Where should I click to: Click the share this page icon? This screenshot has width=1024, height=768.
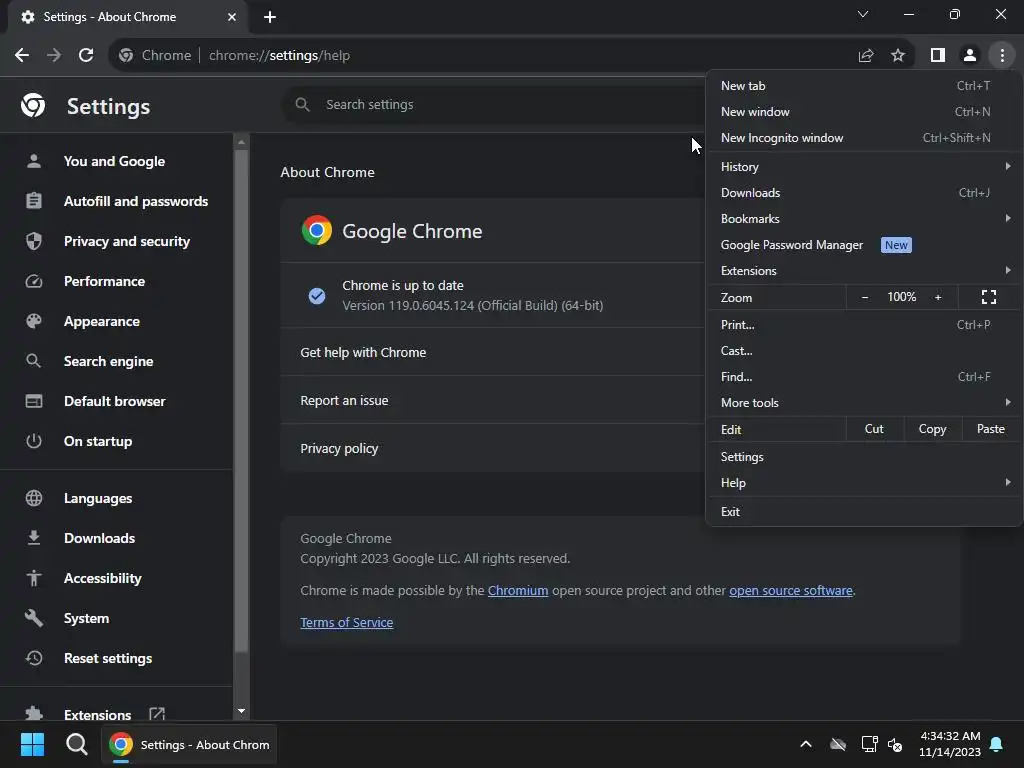coord(866,56)
